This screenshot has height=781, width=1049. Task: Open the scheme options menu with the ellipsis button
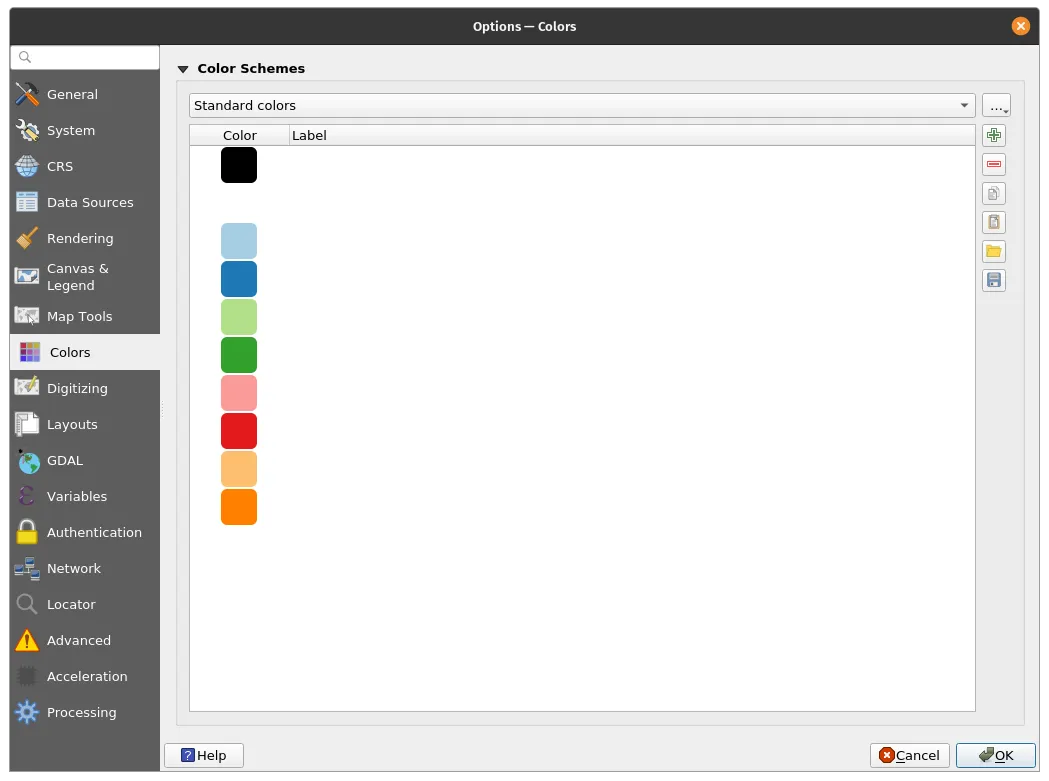(997, 105)
